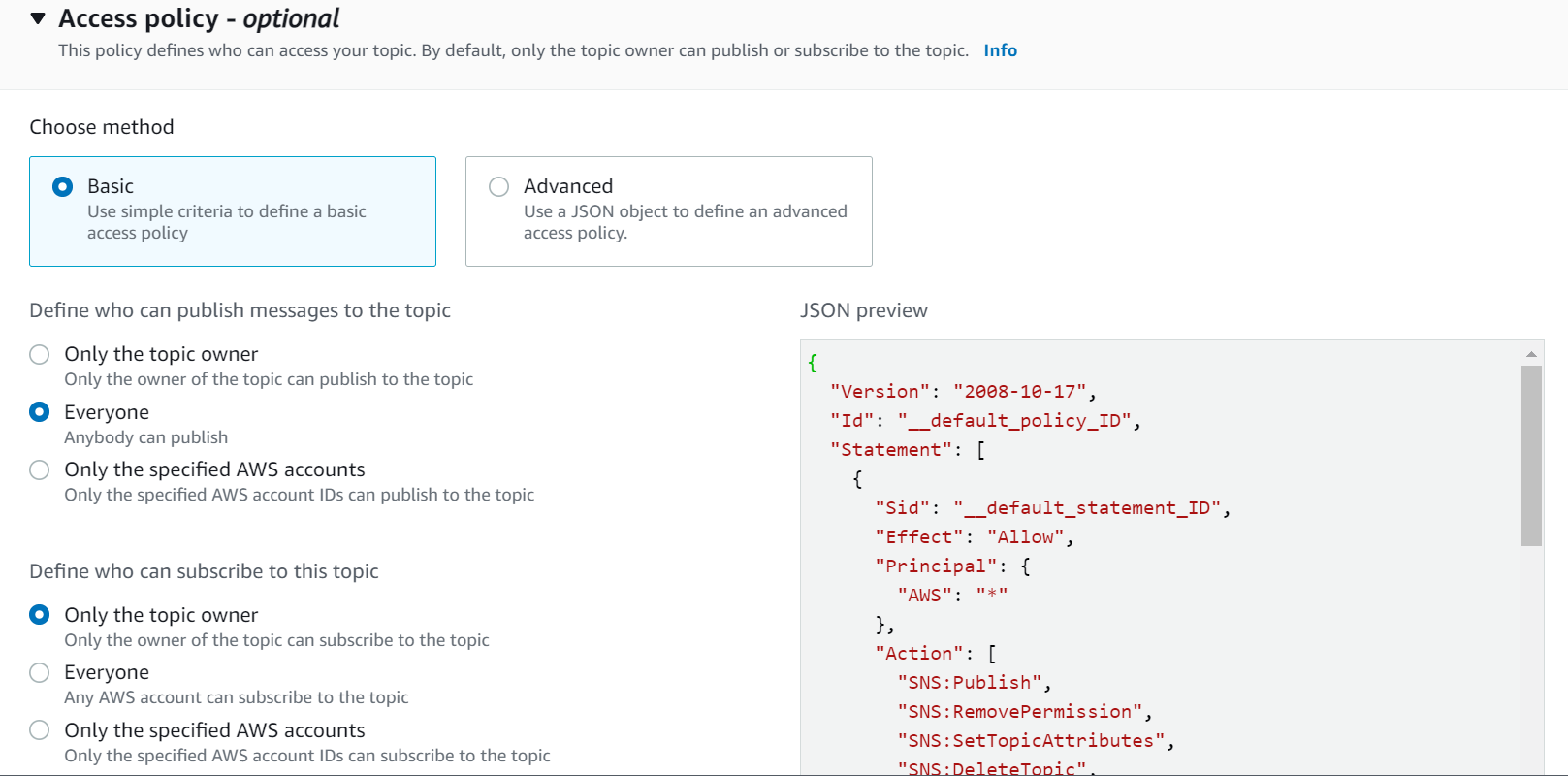Click the '"AWS": "*"' line
The image size is (1568, 776).
(952, 596)
